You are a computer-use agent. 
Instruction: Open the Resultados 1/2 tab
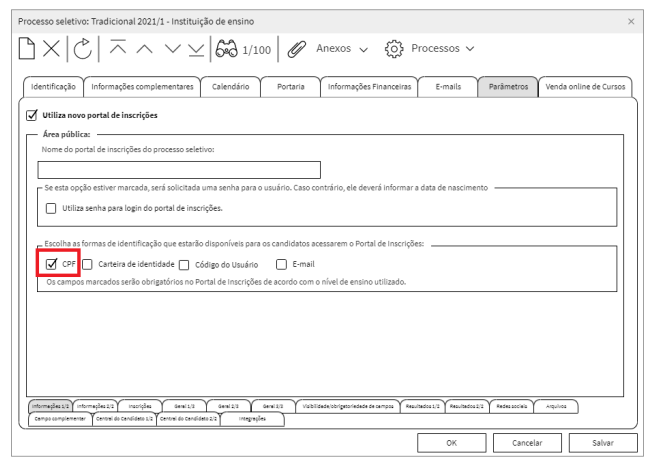423,406
